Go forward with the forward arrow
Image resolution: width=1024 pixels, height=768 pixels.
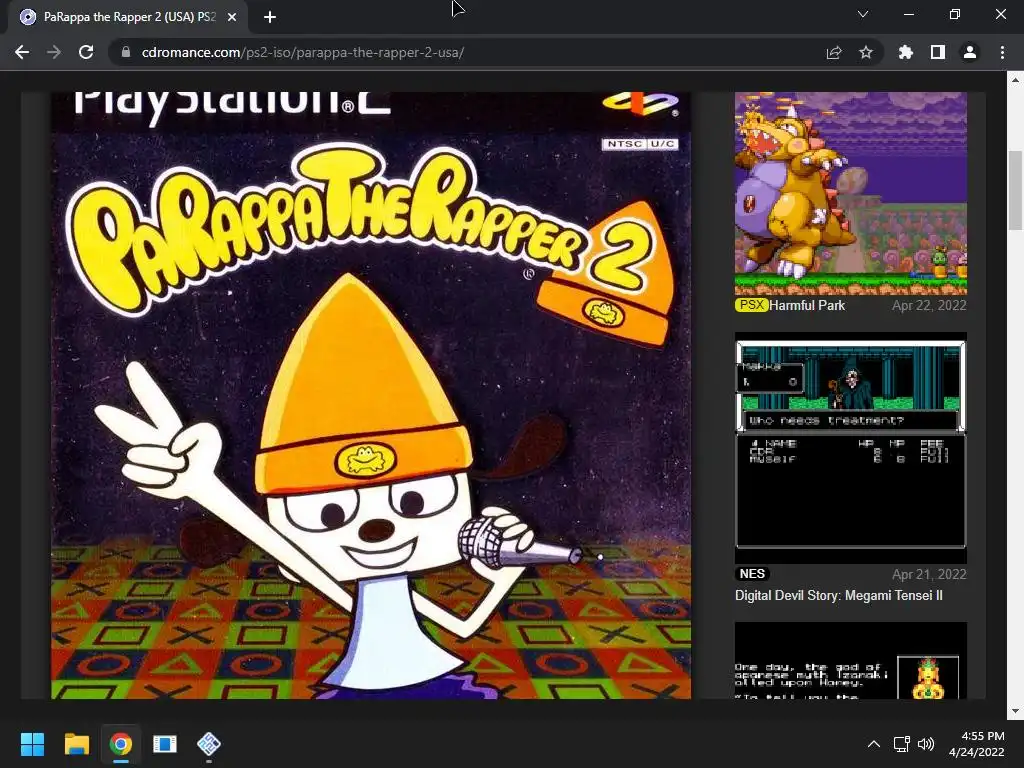(54, 52)
